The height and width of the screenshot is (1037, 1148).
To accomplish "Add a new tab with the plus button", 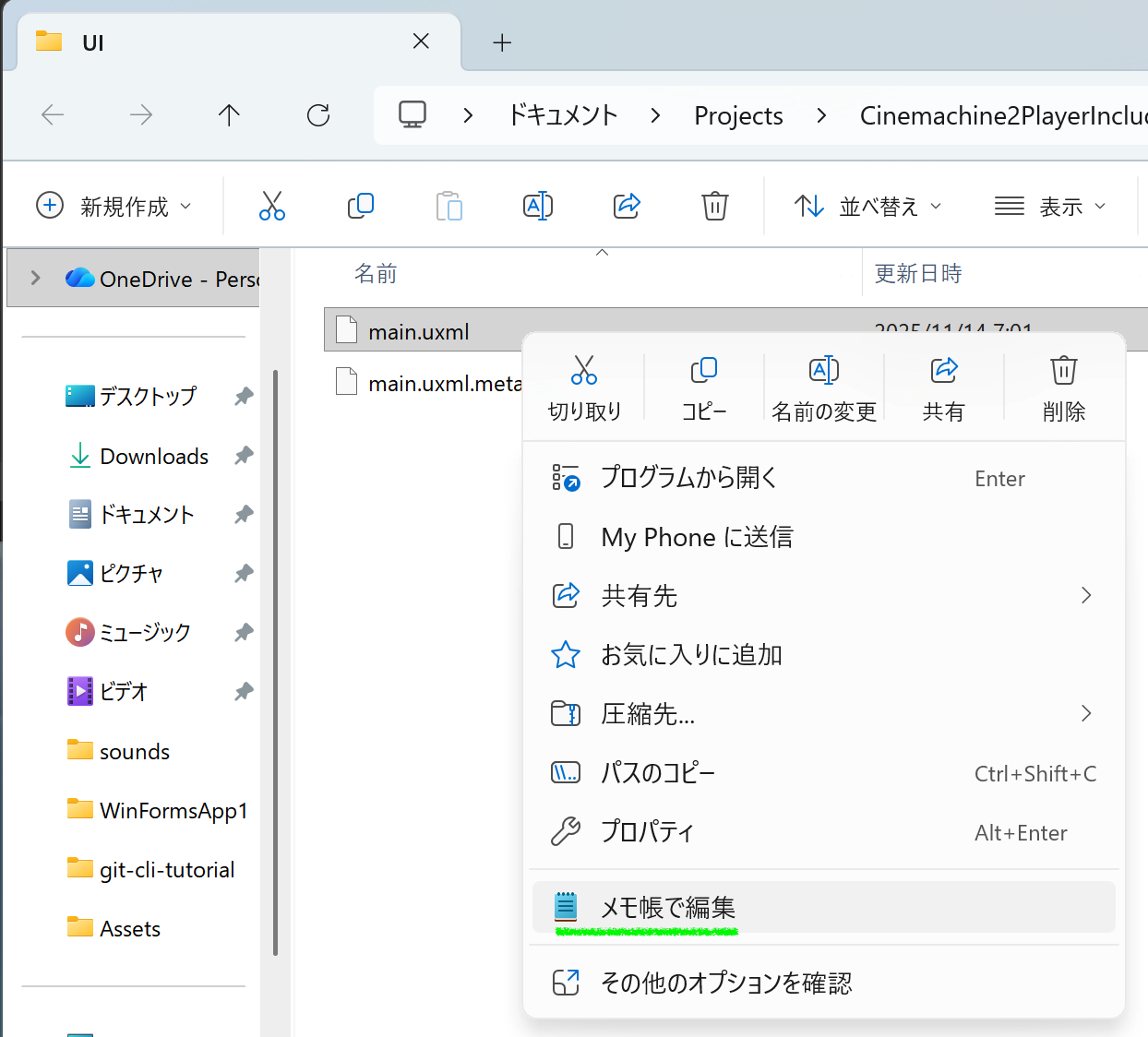I will point(502,42).
